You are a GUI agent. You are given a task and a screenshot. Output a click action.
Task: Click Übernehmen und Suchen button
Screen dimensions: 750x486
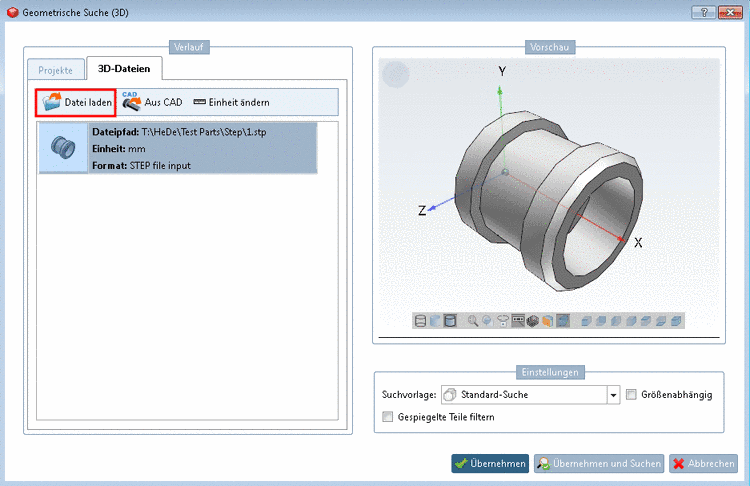[x=599, y=463]
